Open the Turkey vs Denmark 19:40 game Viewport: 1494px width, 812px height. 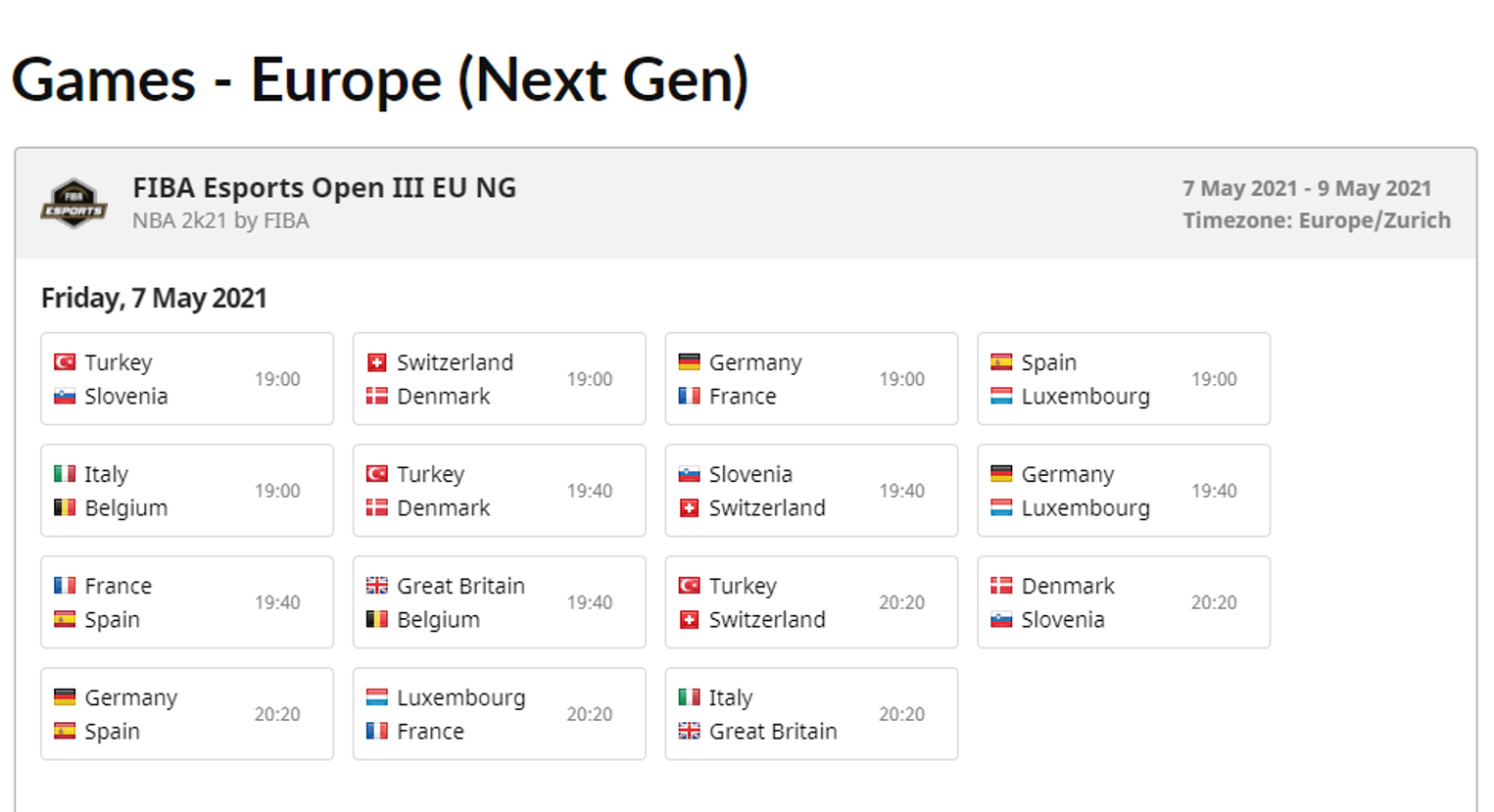(x=499, y=491)
